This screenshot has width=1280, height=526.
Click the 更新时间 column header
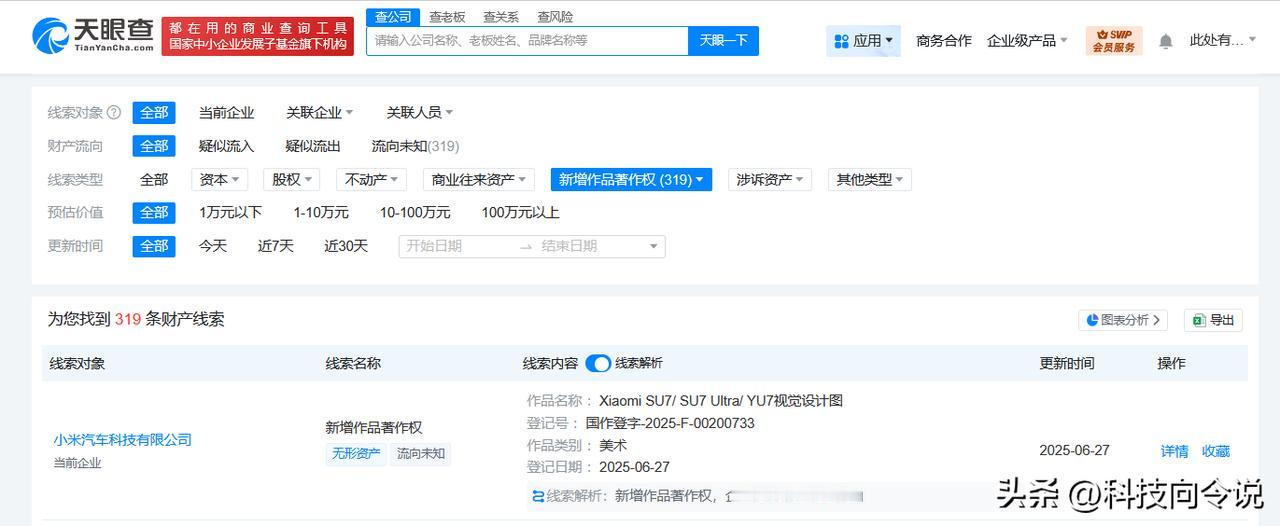tap(1067, 363)
